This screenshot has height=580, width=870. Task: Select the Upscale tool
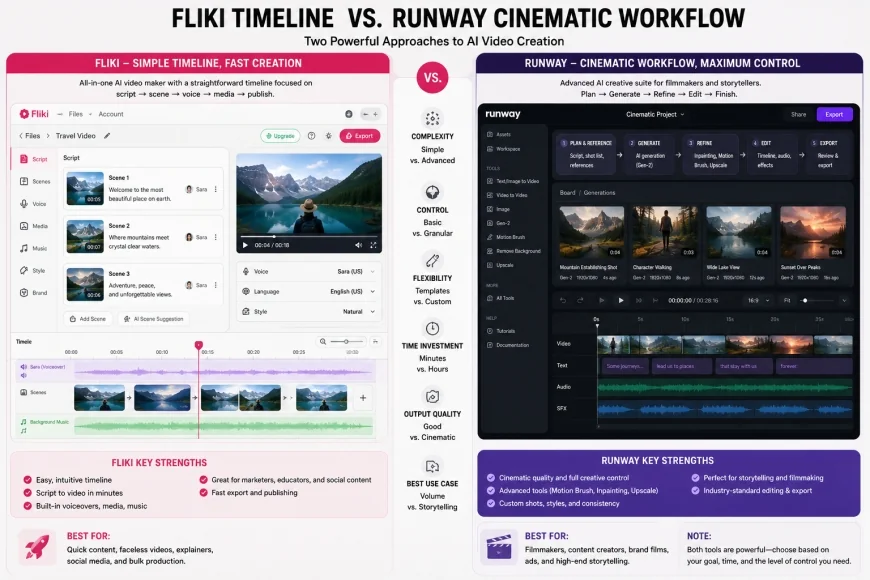click(x=500, y=265)
